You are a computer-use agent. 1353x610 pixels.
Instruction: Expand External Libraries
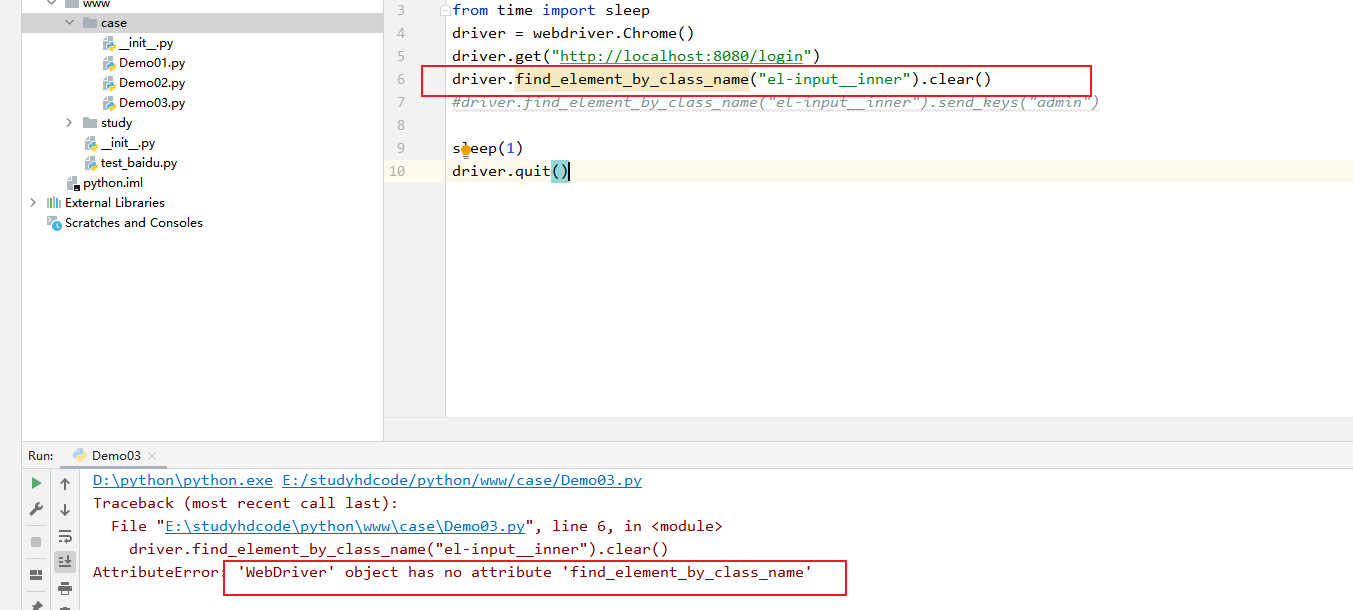click(32, 202)
